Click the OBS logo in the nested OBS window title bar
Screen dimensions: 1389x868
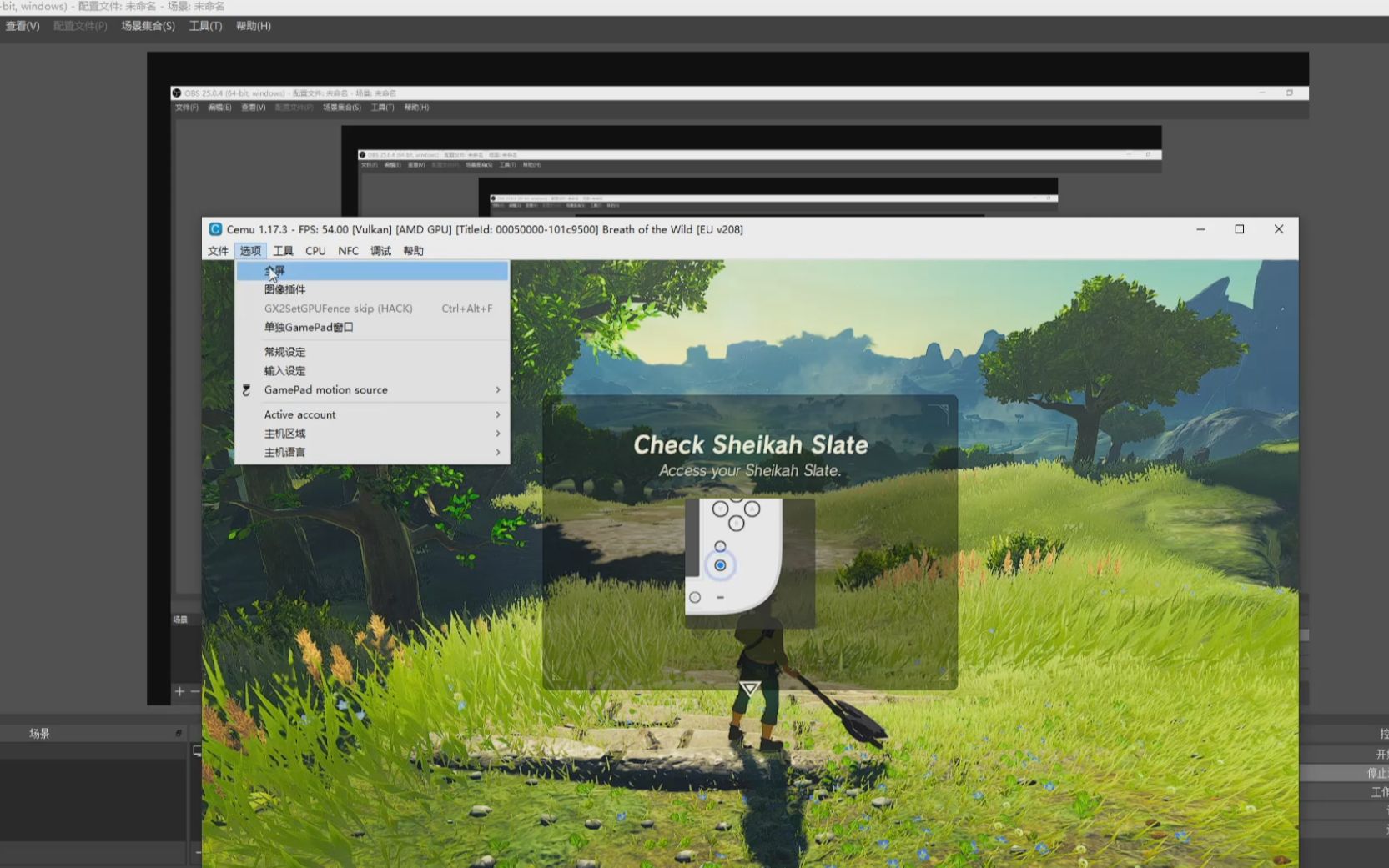click(x=177, y=93)
